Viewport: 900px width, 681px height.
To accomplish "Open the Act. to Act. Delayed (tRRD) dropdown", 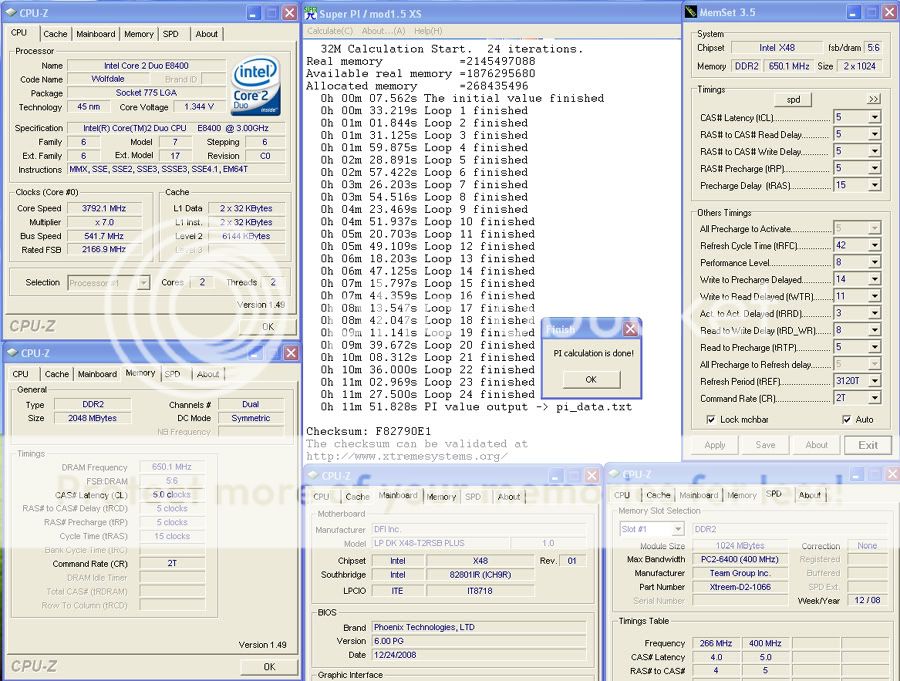I will (874, 313).
